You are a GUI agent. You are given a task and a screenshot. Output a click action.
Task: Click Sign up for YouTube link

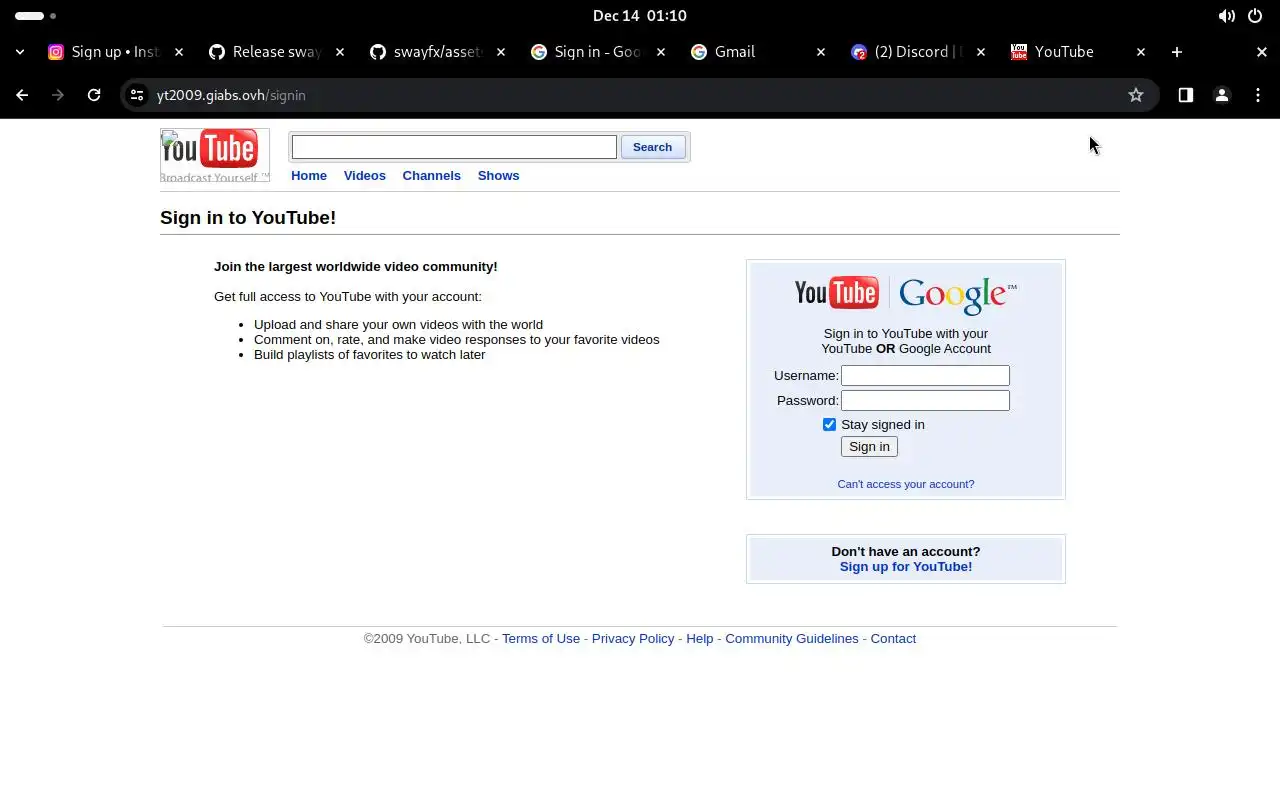tap(906, 567)
